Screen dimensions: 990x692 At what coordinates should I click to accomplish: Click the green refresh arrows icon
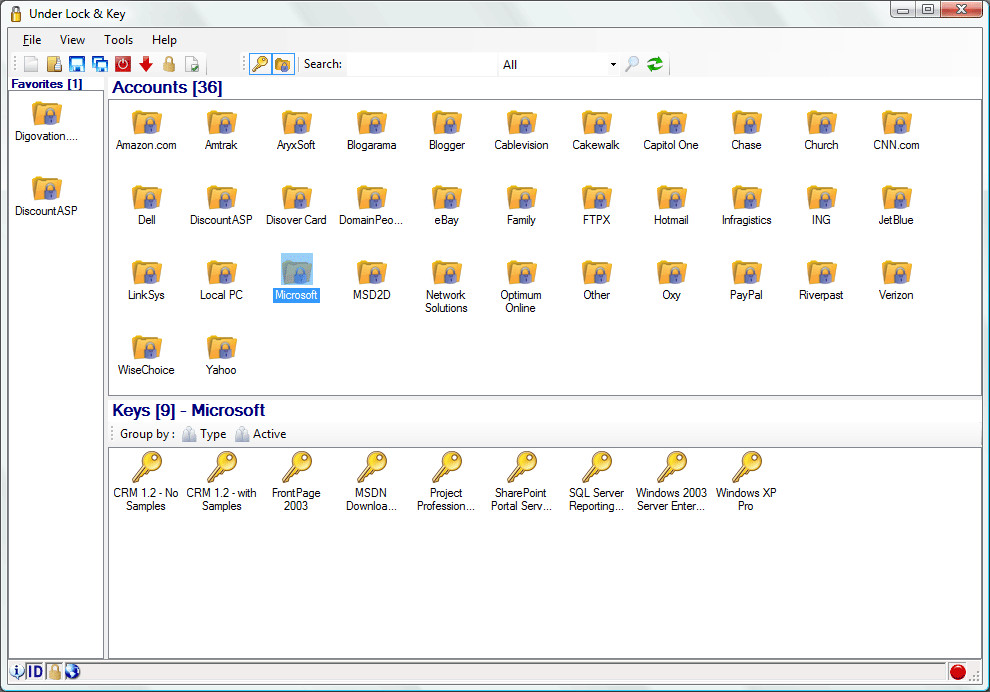[655, 64]
